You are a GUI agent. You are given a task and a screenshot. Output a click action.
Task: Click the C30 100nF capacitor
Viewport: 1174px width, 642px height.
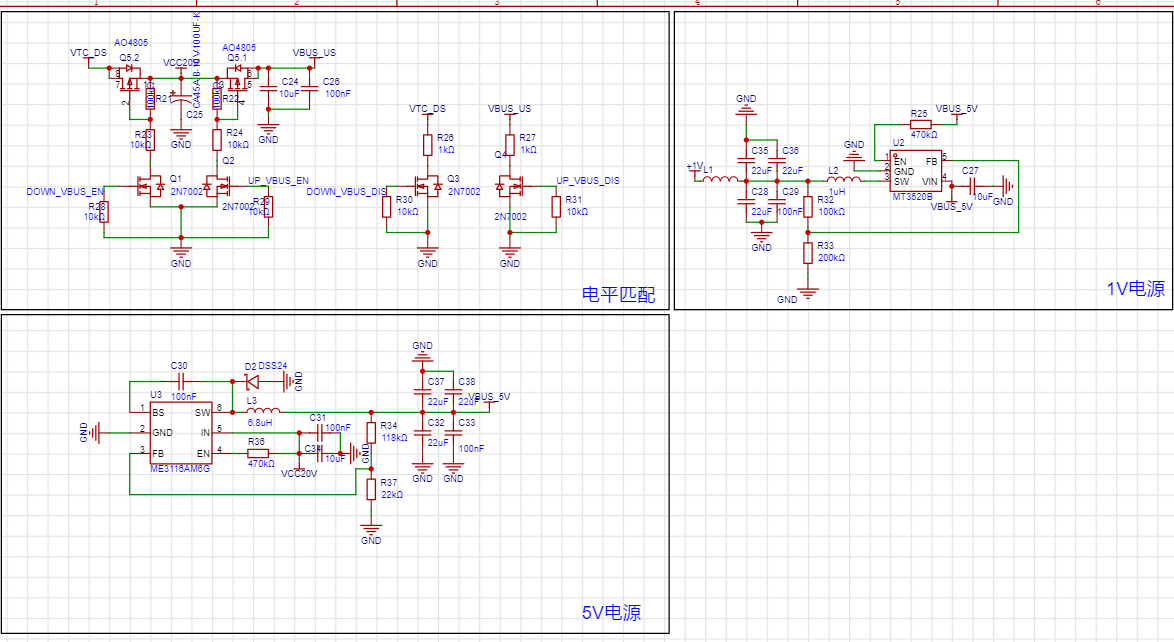pos(182,381)
